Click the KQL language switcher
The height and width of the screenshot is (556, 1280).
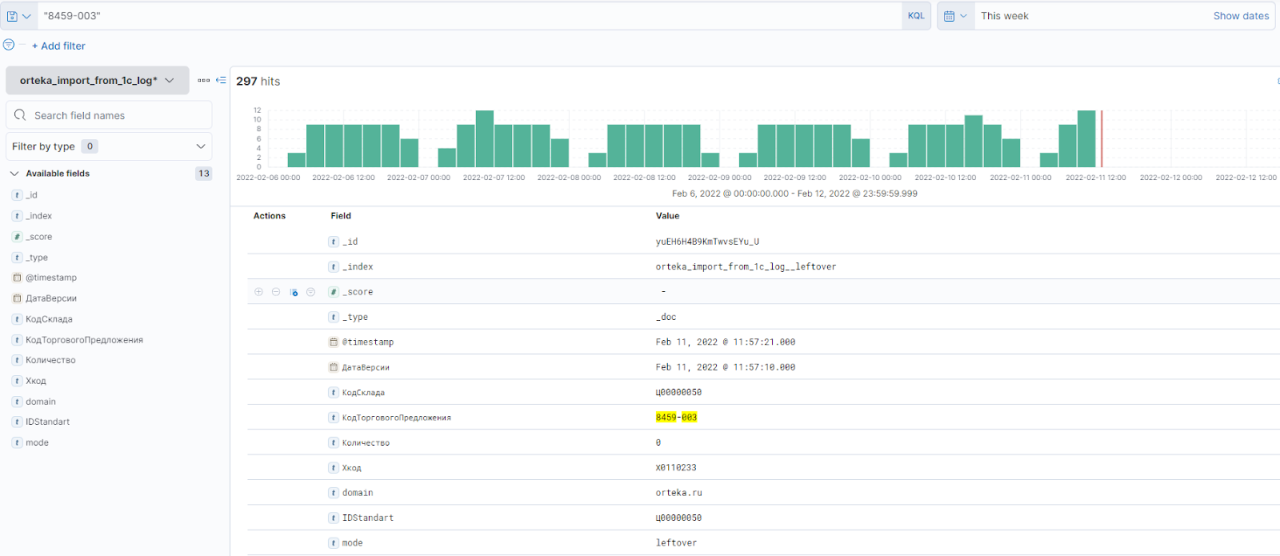click(916, 16)
